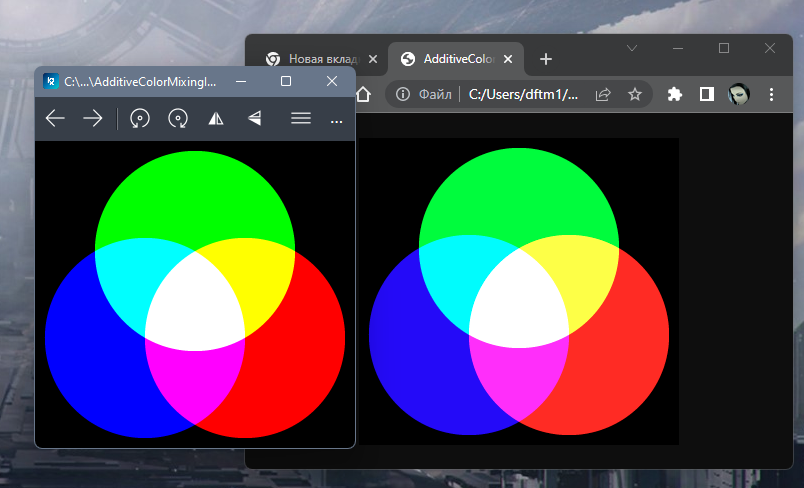Go to next image in viewer
This screenshot has height=488, width=804.
click(93, 119)
